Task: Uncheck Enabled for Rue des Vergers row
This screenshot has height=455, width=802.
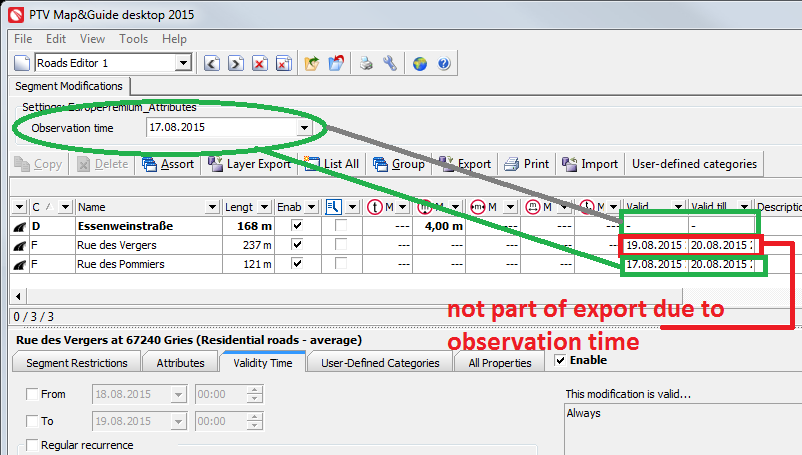Action: pos(296,245)
